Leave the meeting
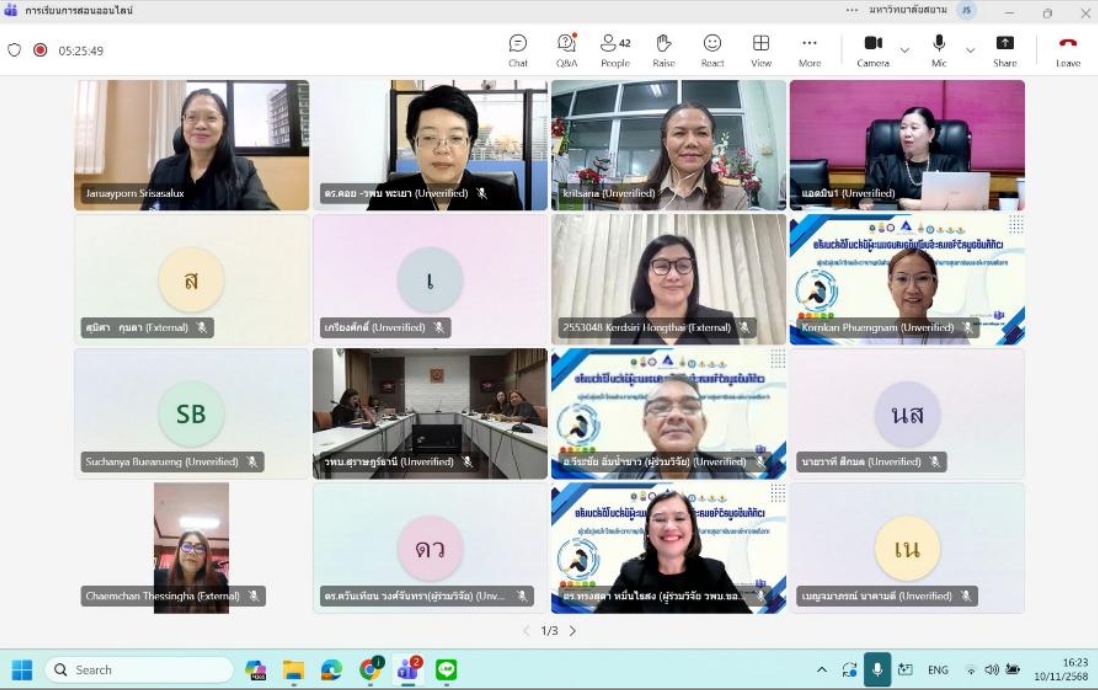This screenshot has height=690, width=1098. [x=1068, y=49]
